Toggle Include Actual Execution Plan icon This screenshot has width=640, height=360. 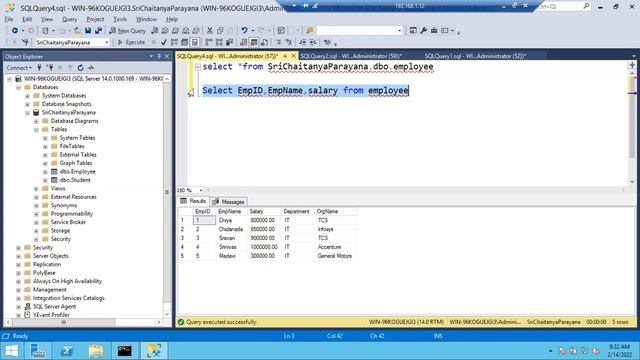[x=209, y=42]
